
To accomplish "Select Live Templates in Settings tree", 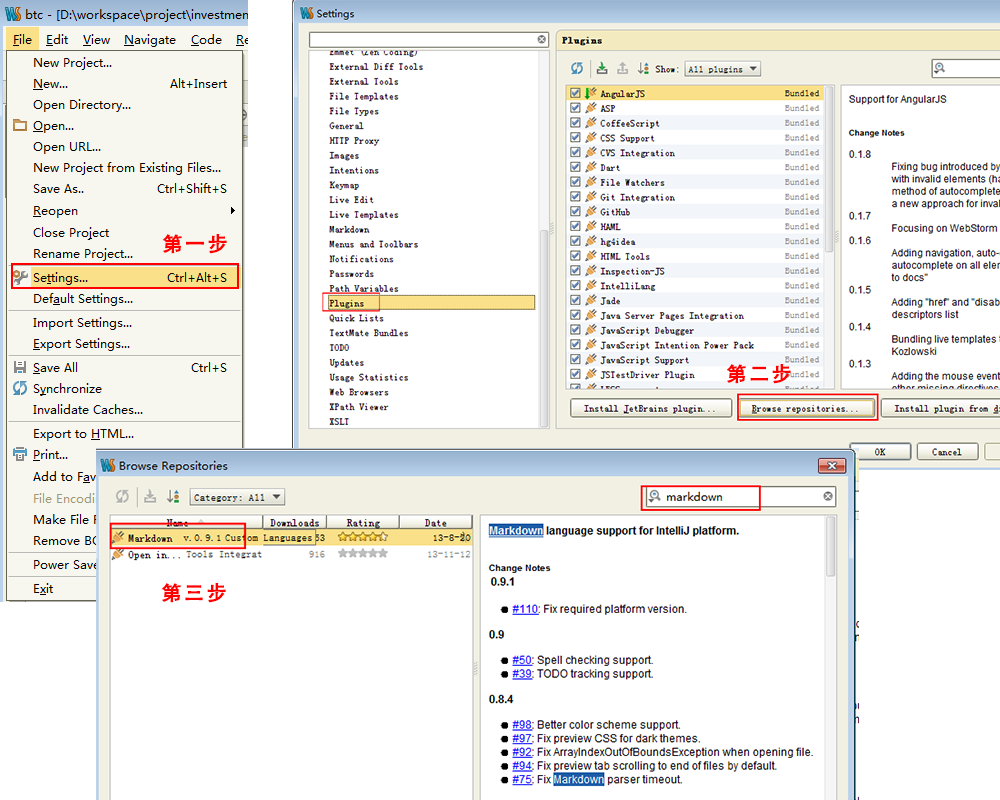I will 364,214.
